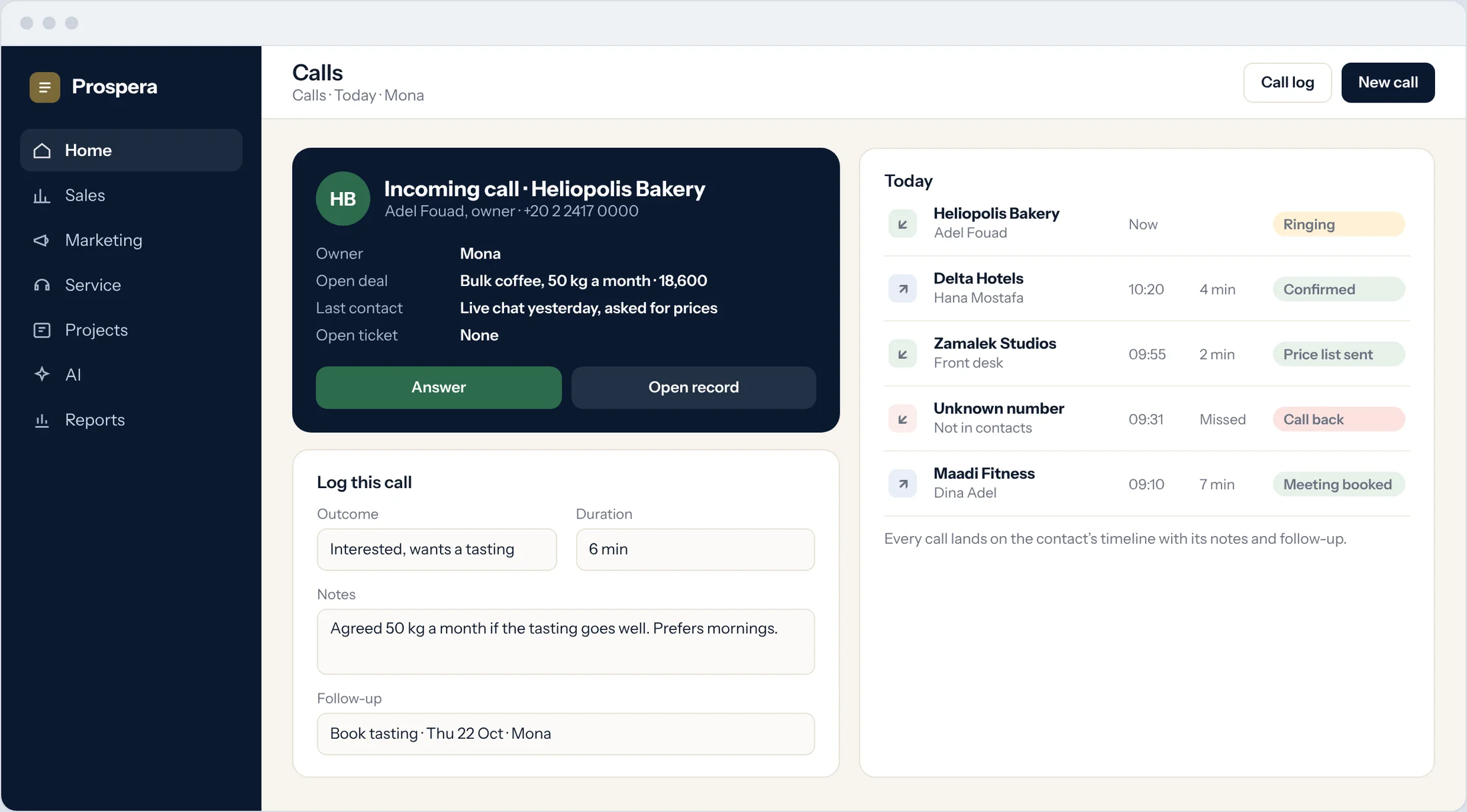
Task: Click the Price list sent badge
Action: coord(1338,354)
